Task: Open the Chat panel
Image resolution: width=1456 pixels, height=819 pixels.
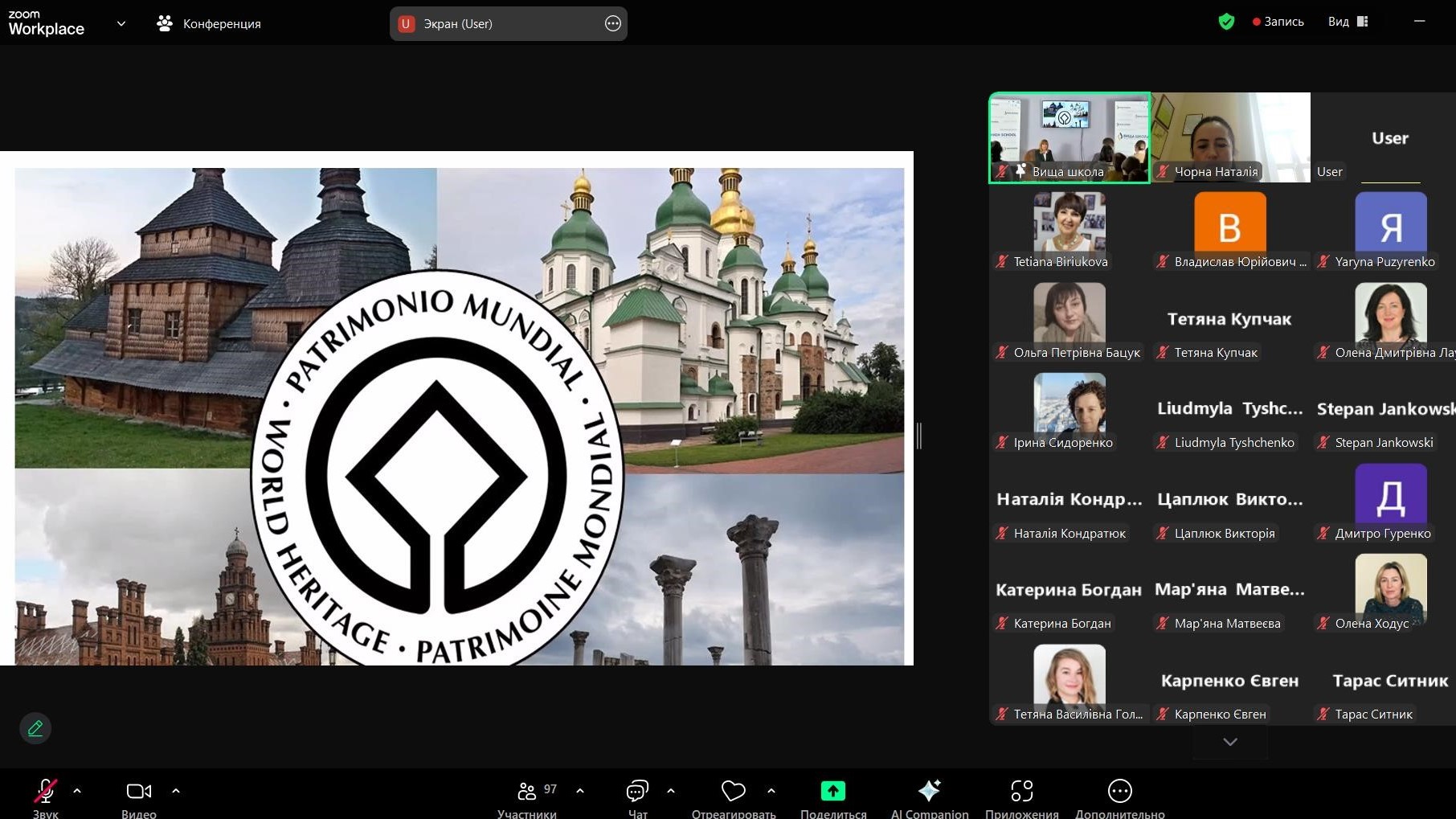Action: (637, 792)
